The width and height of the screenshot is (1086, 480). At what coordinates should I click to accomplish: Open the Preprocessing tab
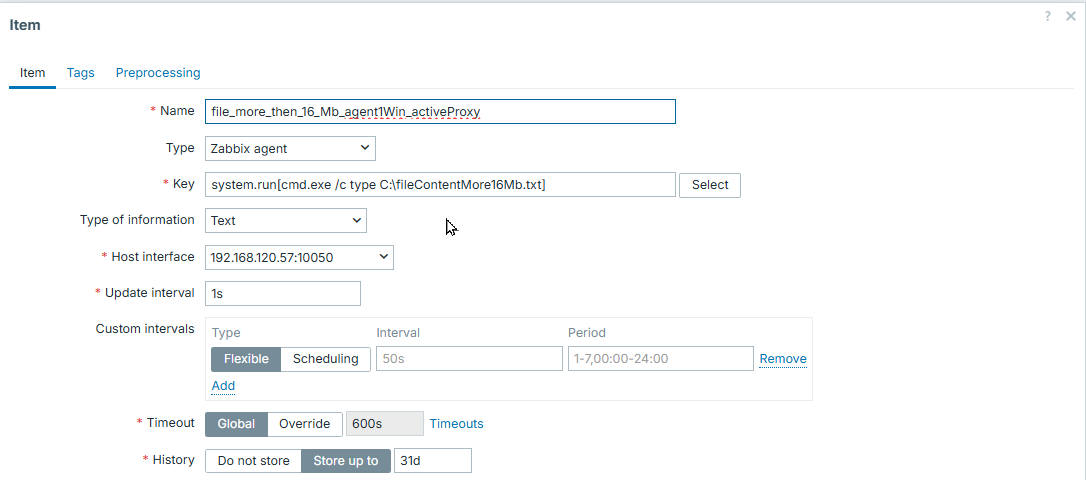click(x=158, y=73)
